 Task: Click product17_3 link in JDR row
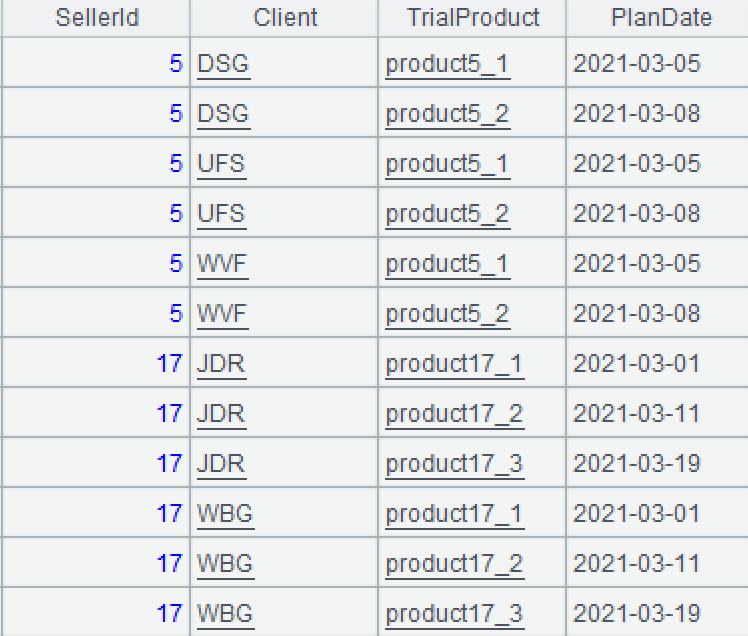click(x=454, y=464)
